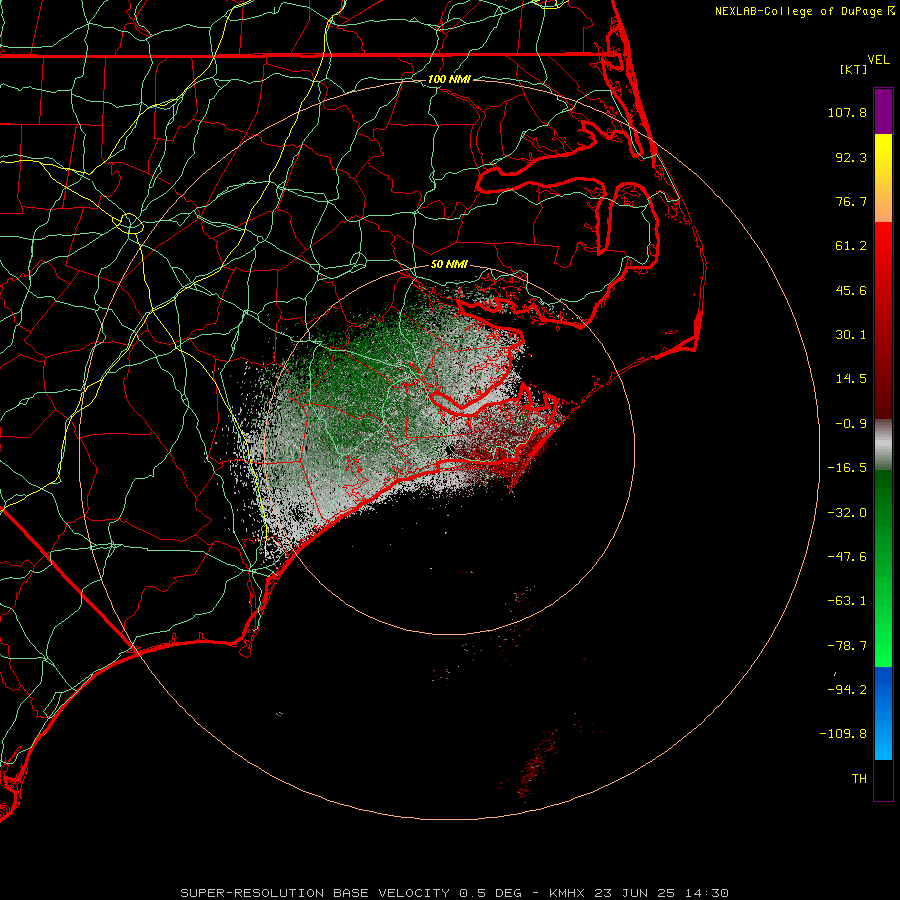Click the 23 JUN 25 14:30 timestamp

point(661,893)
